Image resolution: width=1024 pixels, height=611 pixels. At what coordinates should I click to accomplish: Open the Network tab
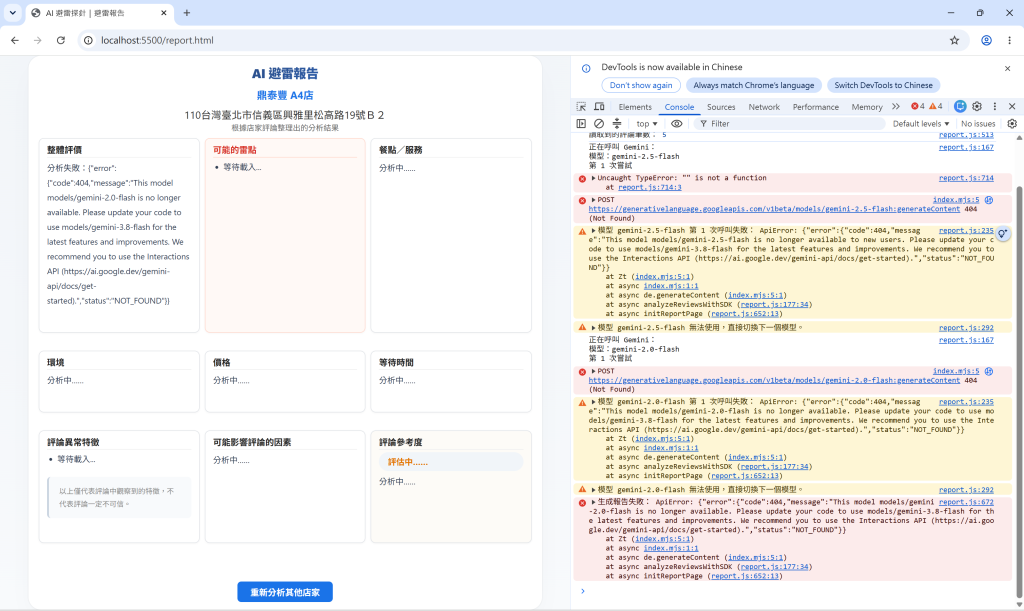(x=764, y=107)
